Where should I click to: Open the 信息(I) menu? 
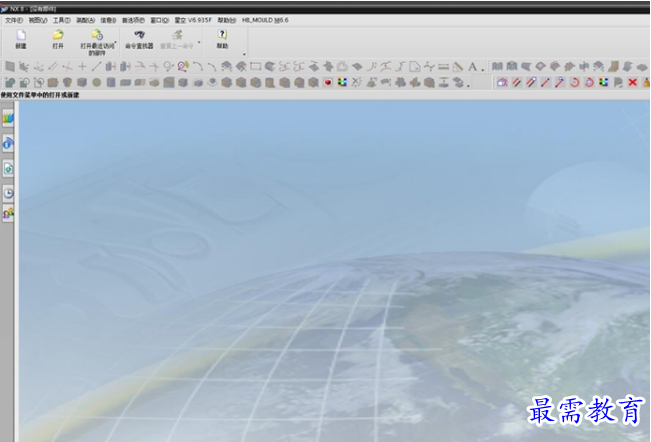tap(108, 20)
